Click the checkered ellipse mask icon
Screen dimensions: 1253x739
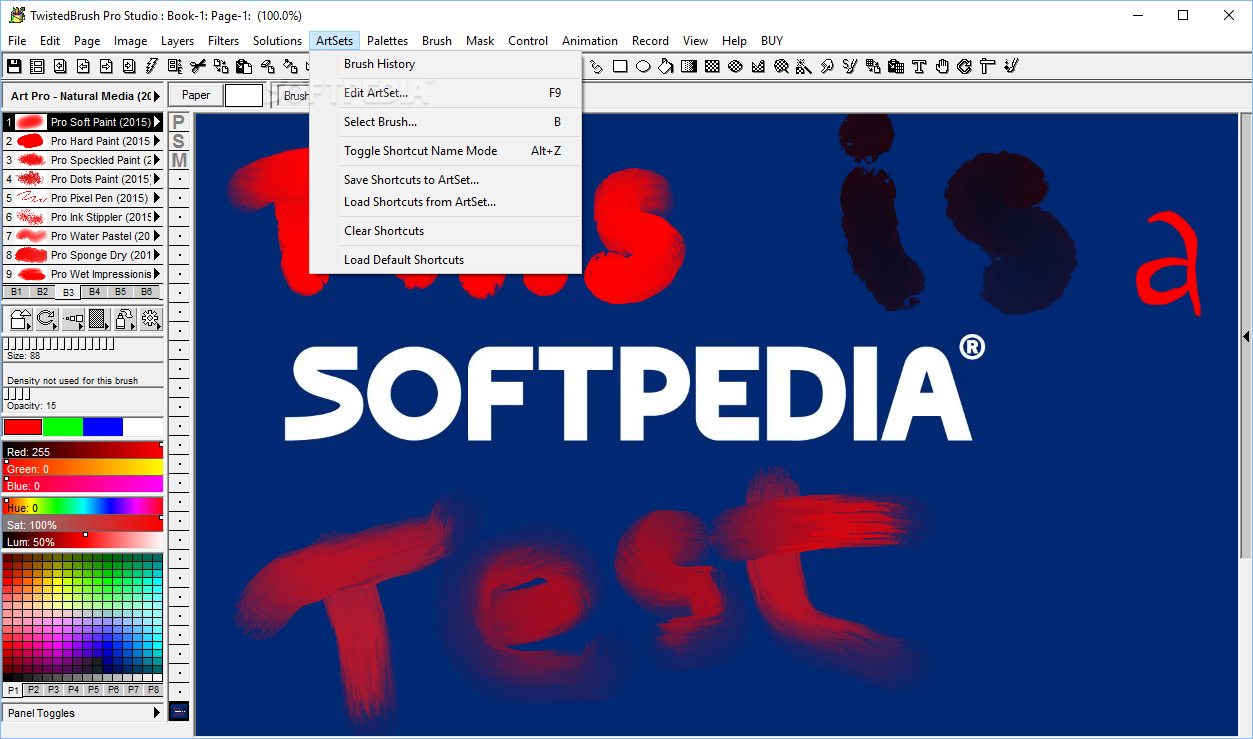(x=735, y=66)
